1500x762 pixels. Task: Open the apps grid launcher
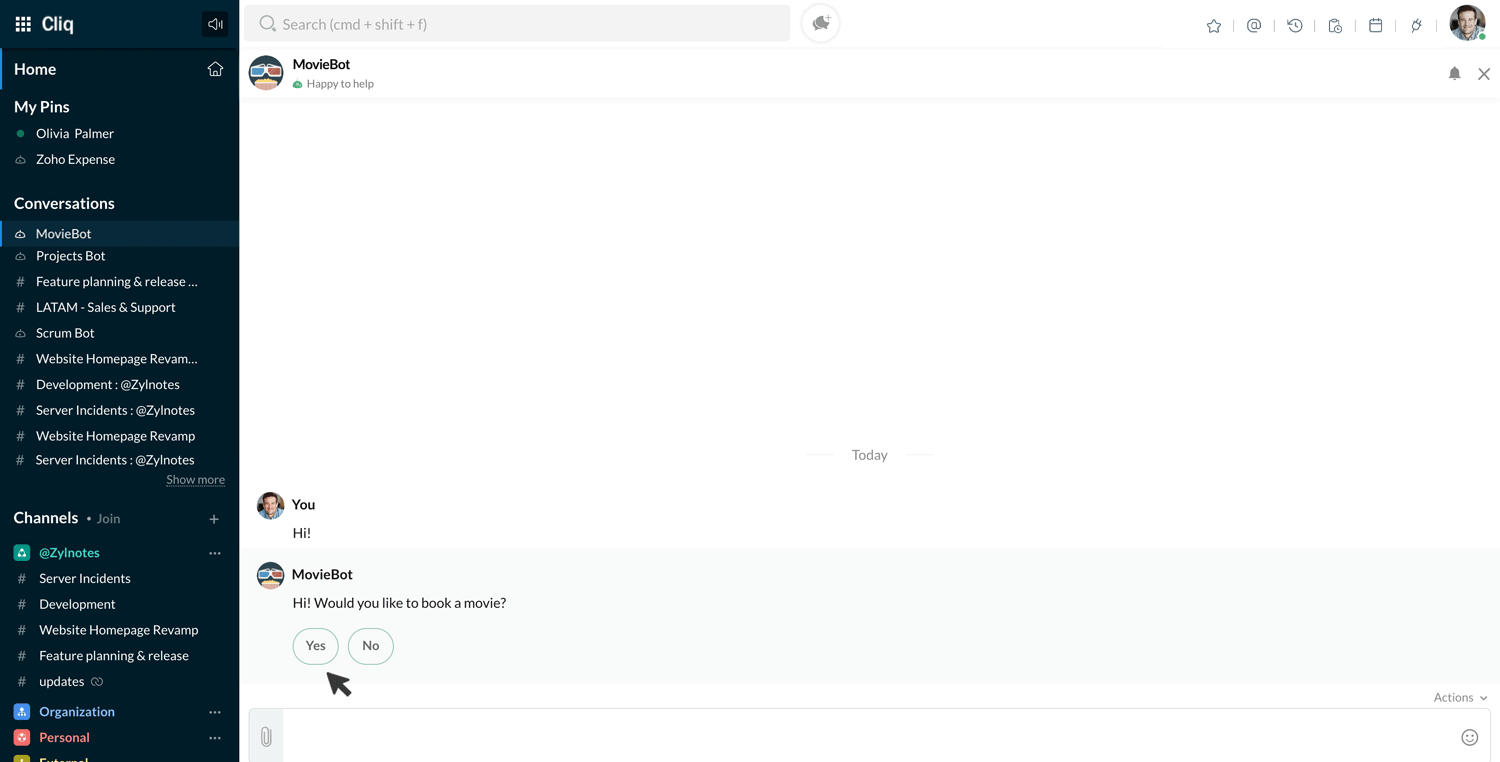point(23,24)
